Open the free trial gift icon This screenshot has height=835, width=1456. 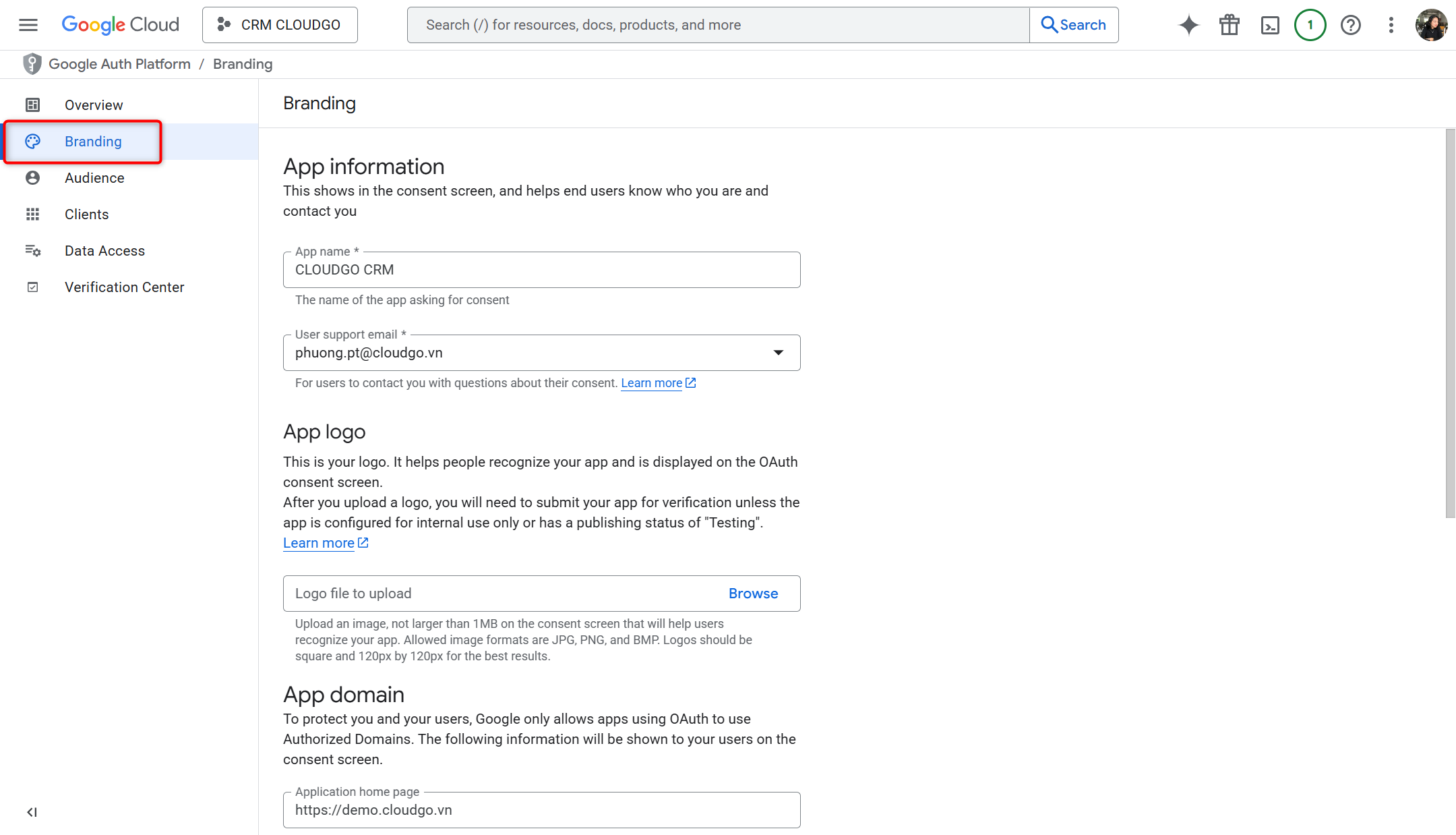(1229, 24)
